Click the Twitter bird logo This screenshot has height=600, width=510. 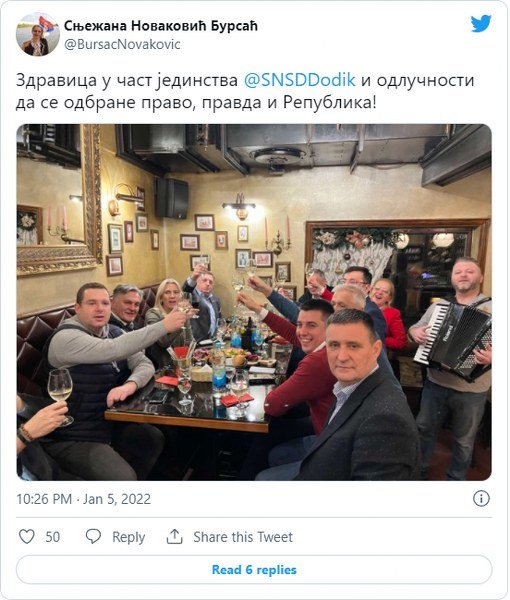click(481, 24)
